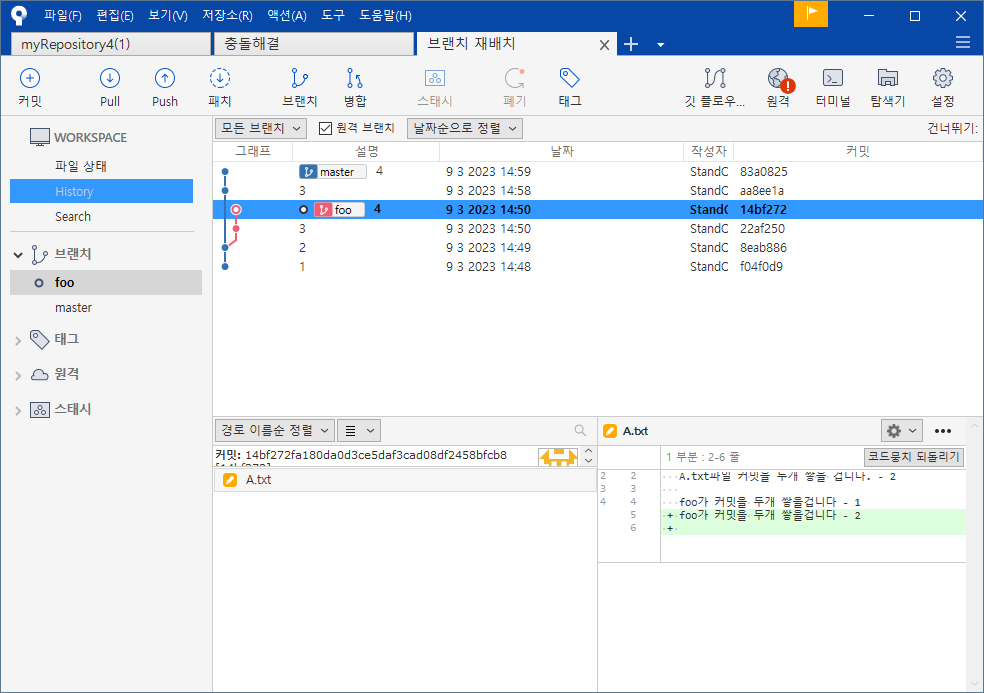Expand the Remotes (원격) sidebar section

(18, 375)
